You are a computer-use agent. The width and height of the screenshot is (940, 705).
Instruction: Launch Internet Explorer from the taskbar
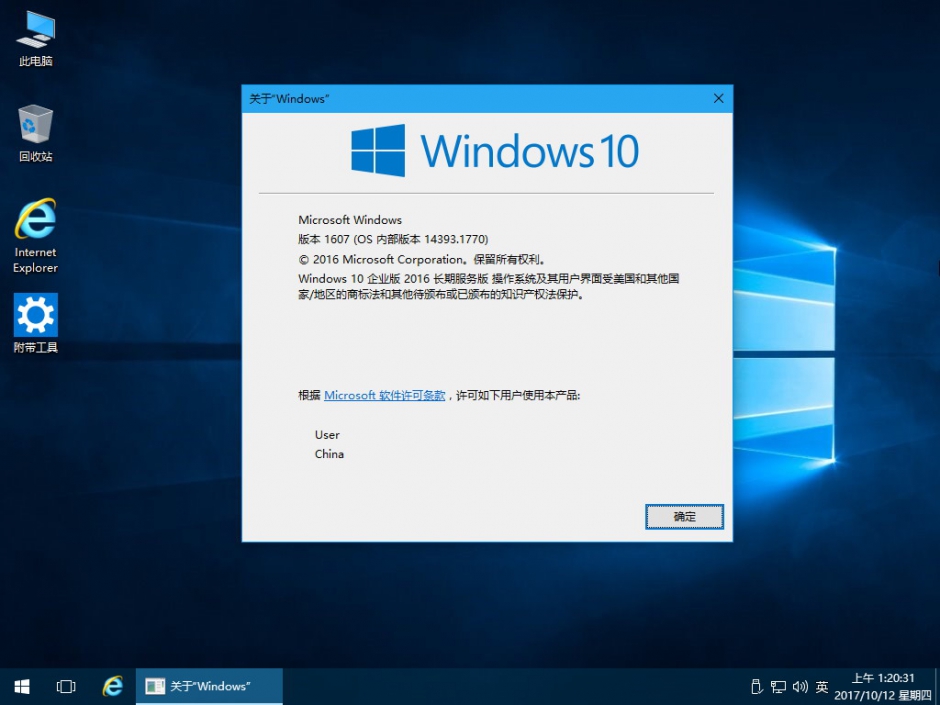click(x=112, y=686)
